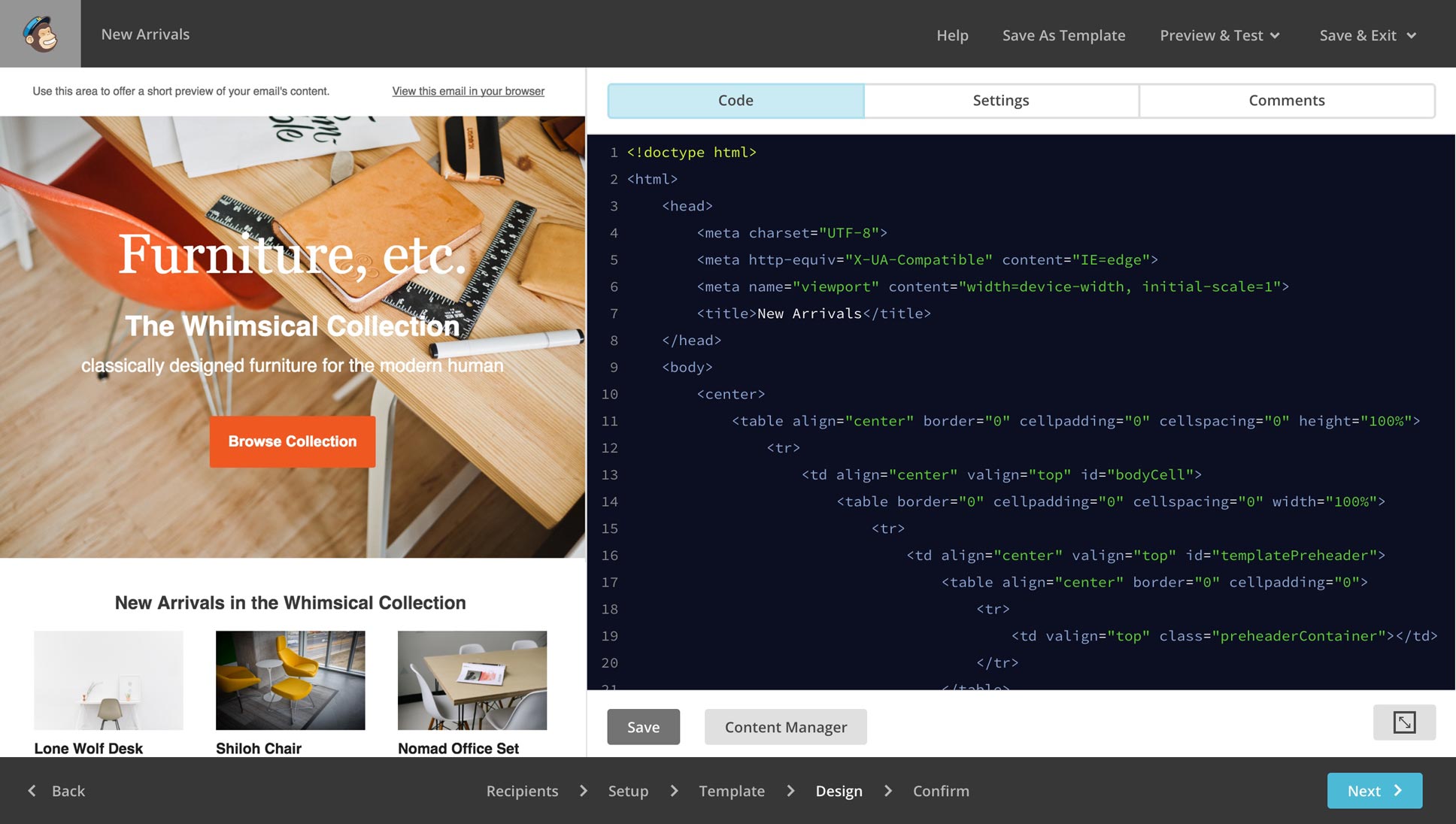The image size is (1456, 824).
Task: Click the meta viewport code line
Action: (x=993, y=286)
